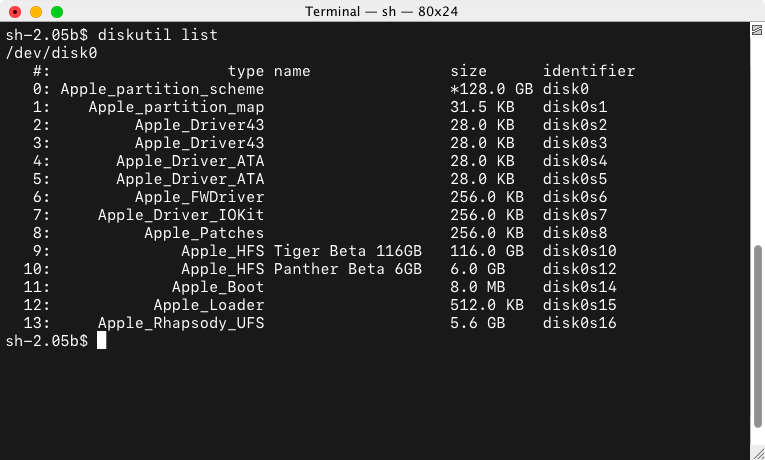Image resolution: width=765 pixels, height=460 pixels.
Task: Click the block cursor at the last prompt
Action: click(101, 340)
